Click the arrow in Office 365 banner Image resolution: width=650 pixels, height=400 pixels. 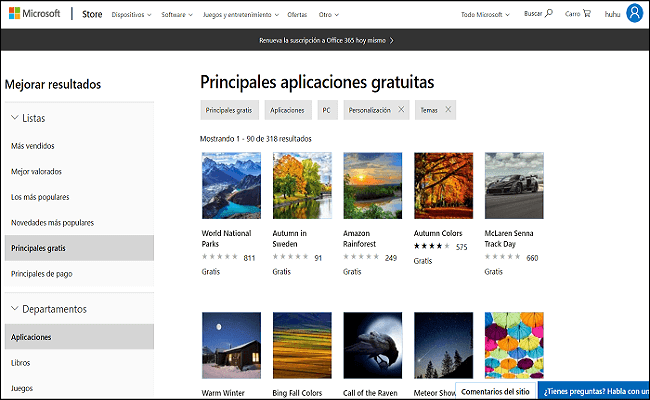(392, 40)
